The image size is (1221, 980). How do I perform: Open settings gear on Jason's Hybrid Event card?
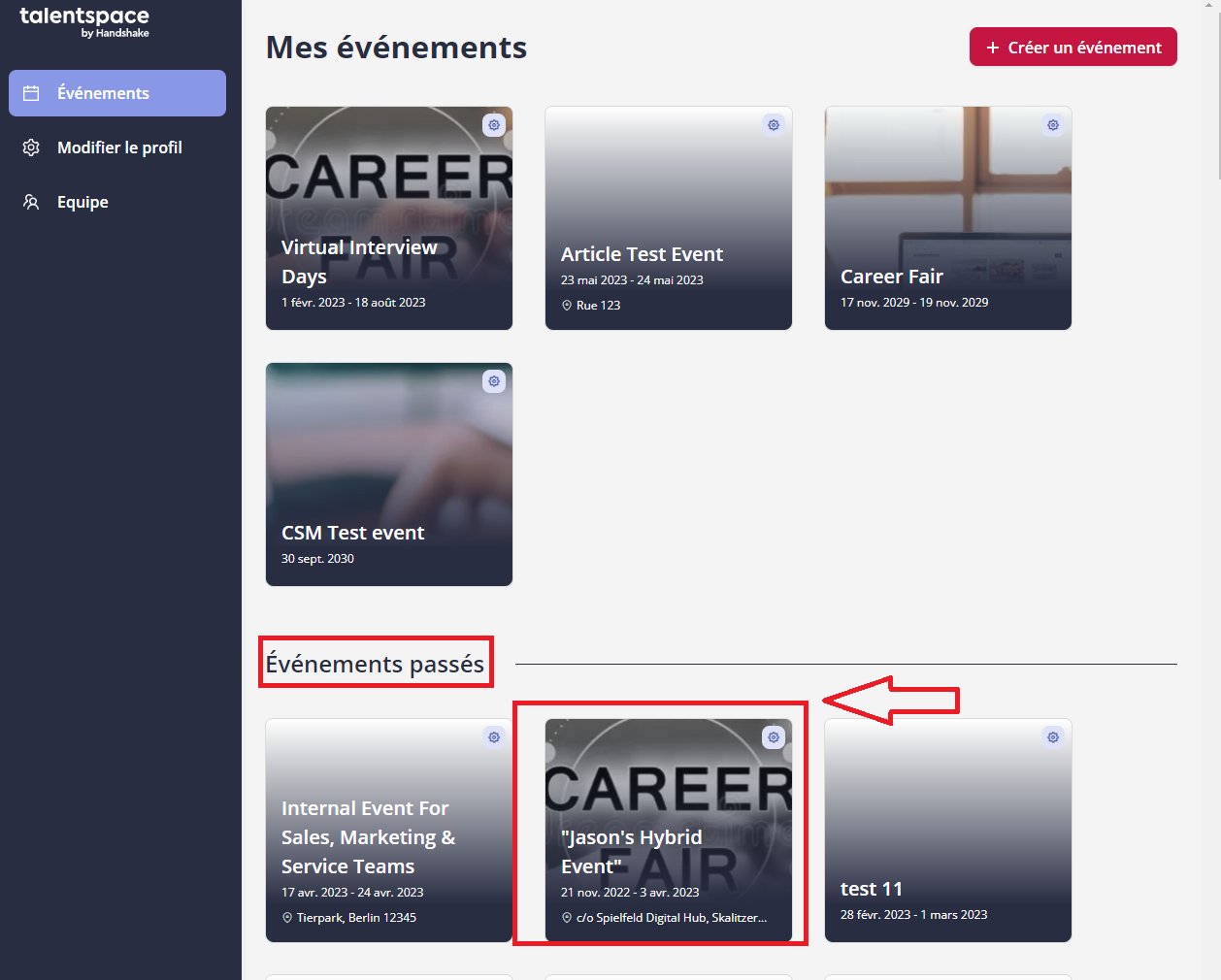click(x=774, y=737)
